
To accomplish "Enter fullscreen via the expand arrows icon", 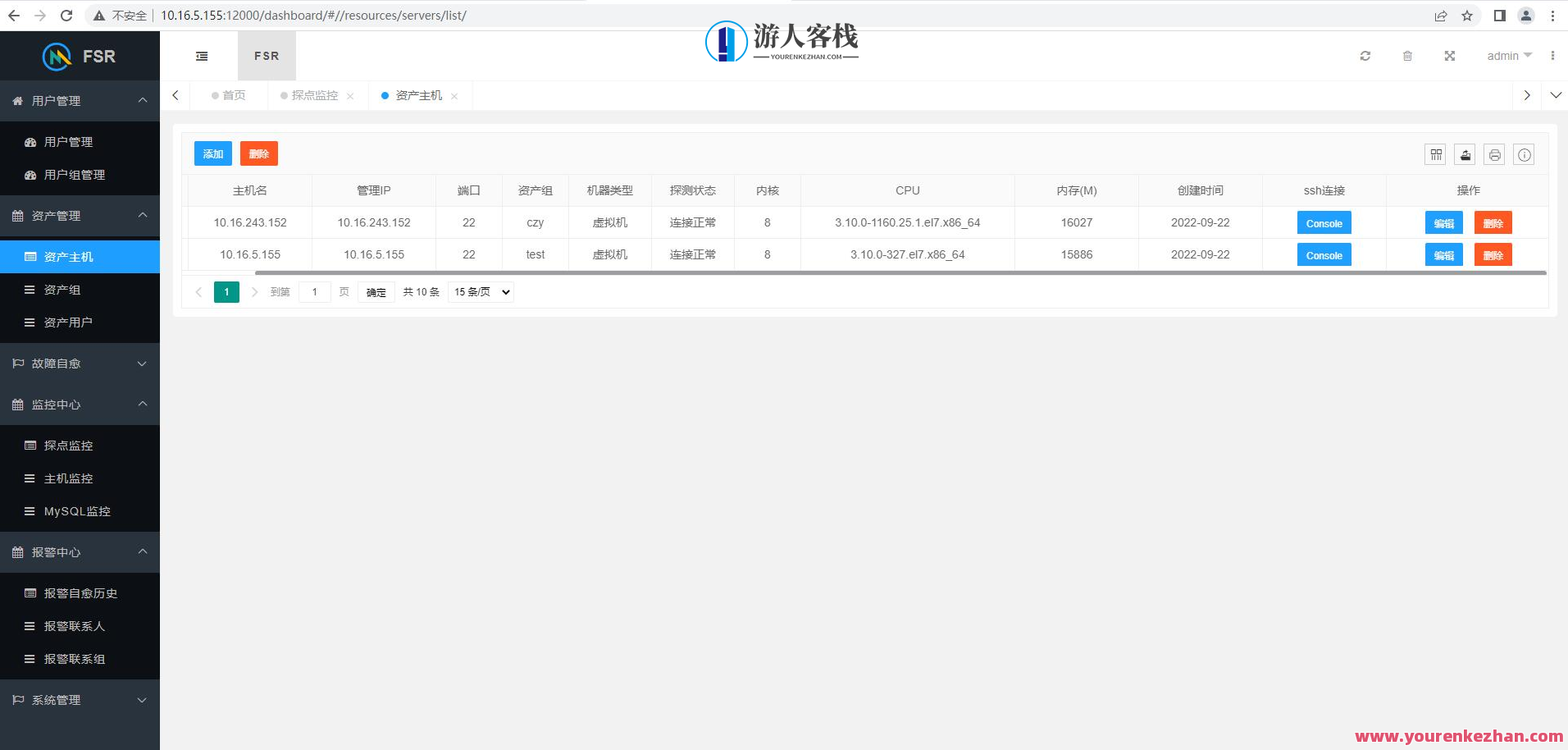I will point(1451,56).
